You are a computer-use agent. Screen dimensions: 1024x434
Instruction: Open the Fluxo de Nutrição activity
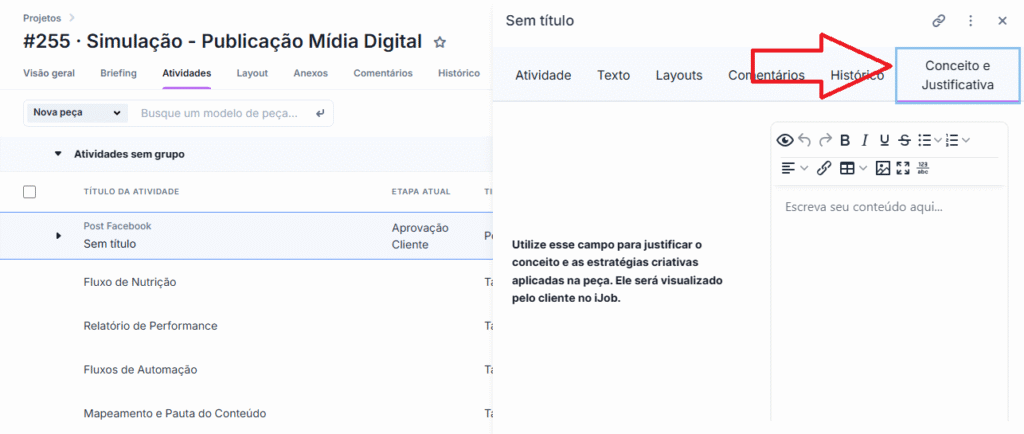[130, 282]
